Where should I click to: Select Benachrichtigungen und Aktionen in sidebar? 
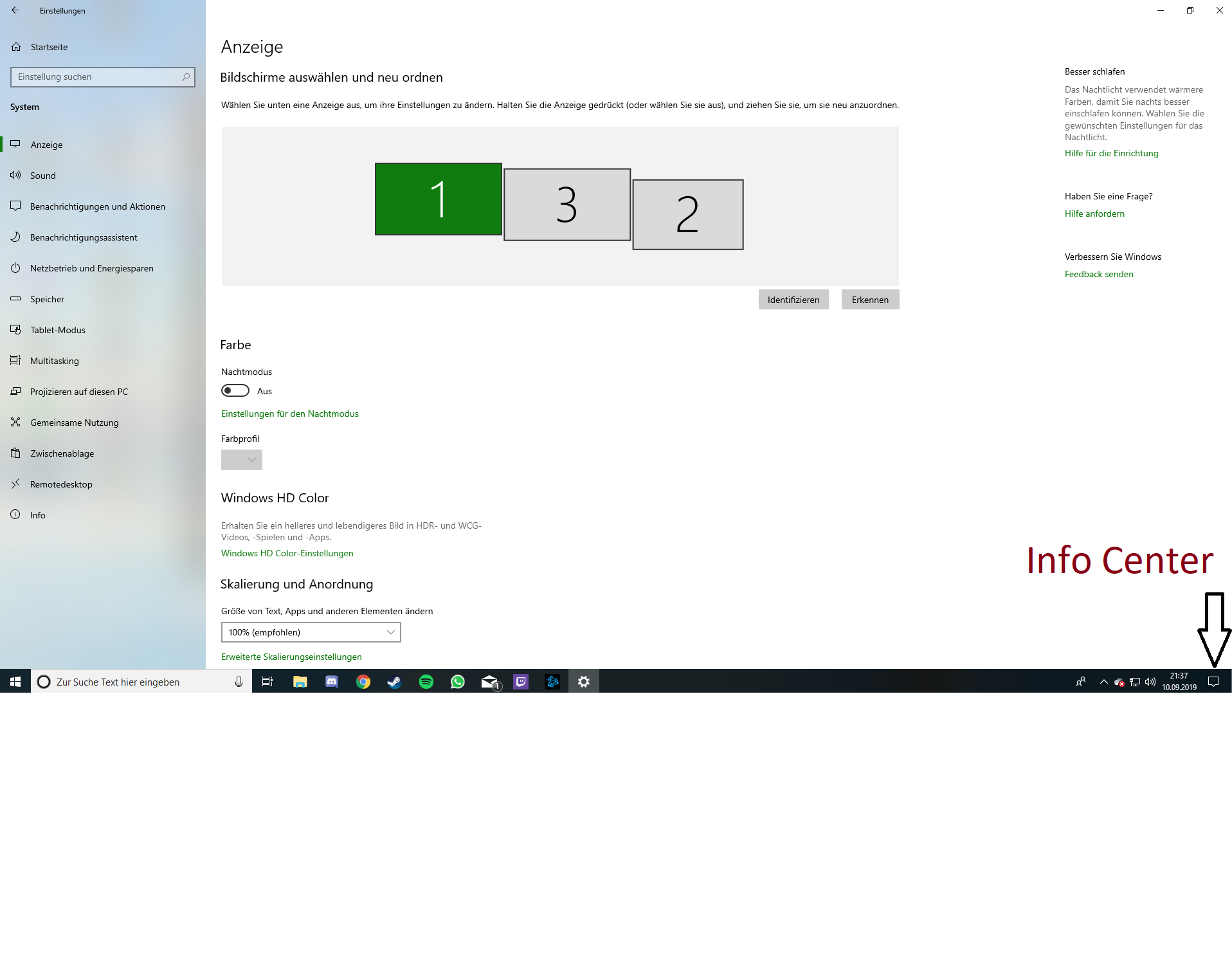pos(97,206)
